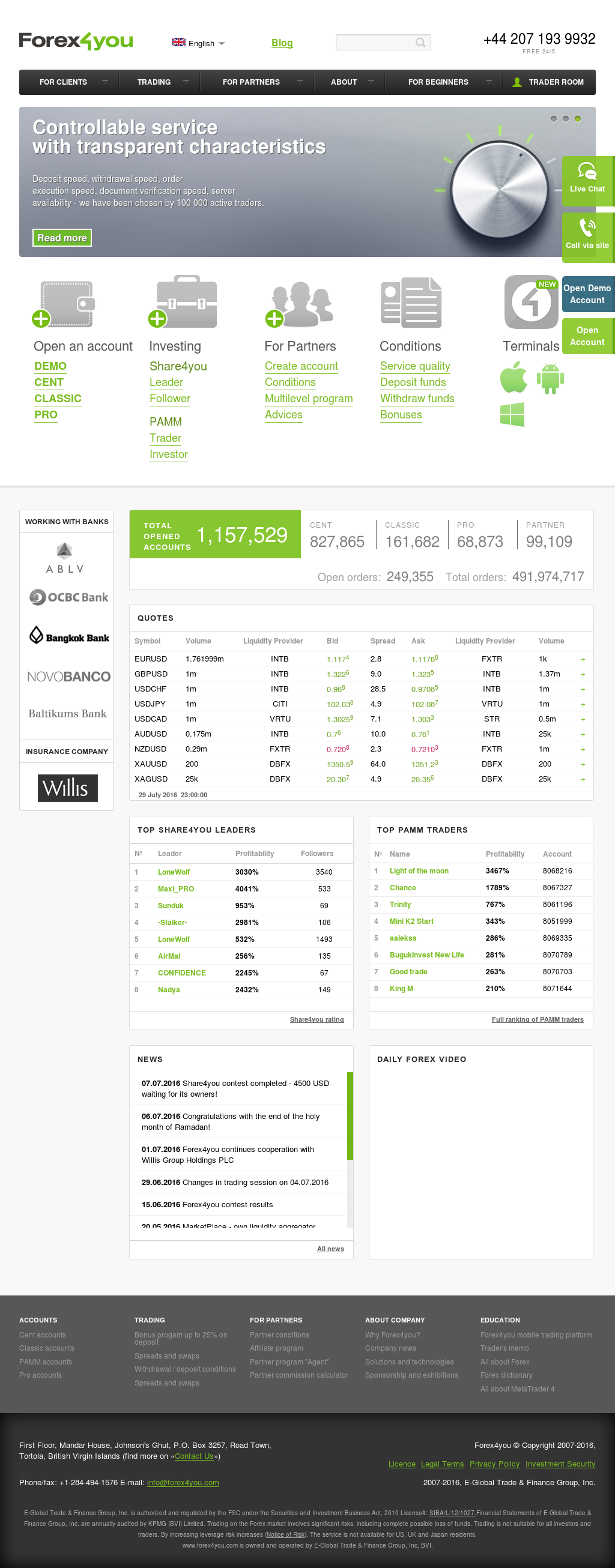
Task: Click the search magnifier icon
Action: click(x=420, y=43)
